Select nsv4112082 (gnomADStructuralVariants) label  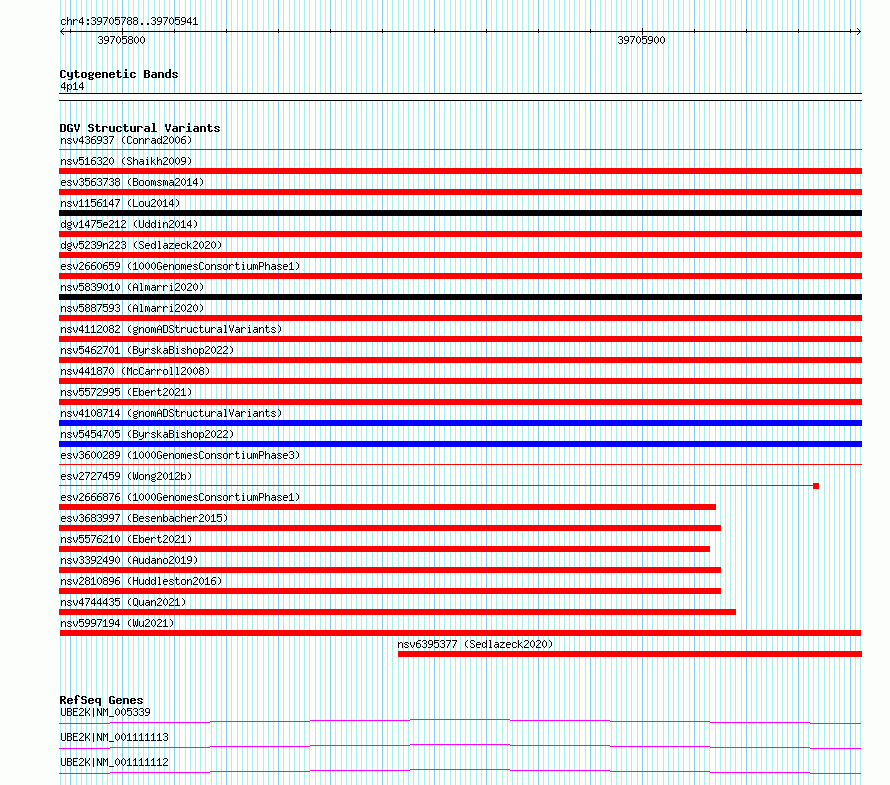tap(171, 329)
